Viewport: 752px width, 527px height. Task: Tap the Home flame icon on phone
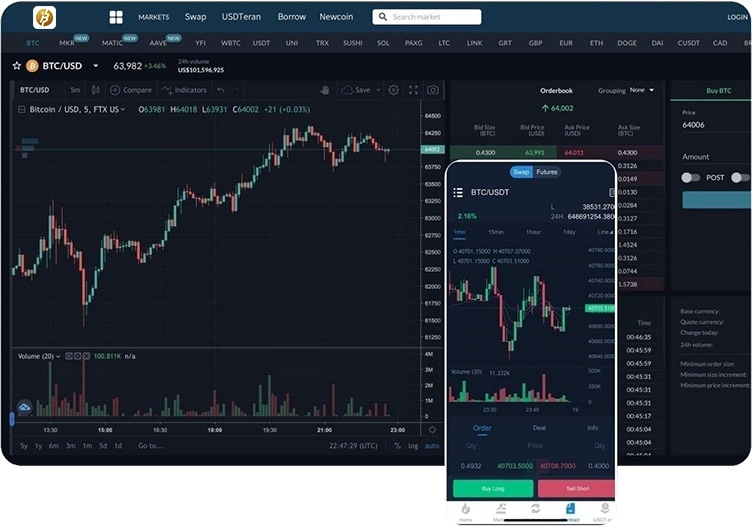point(465,508)
